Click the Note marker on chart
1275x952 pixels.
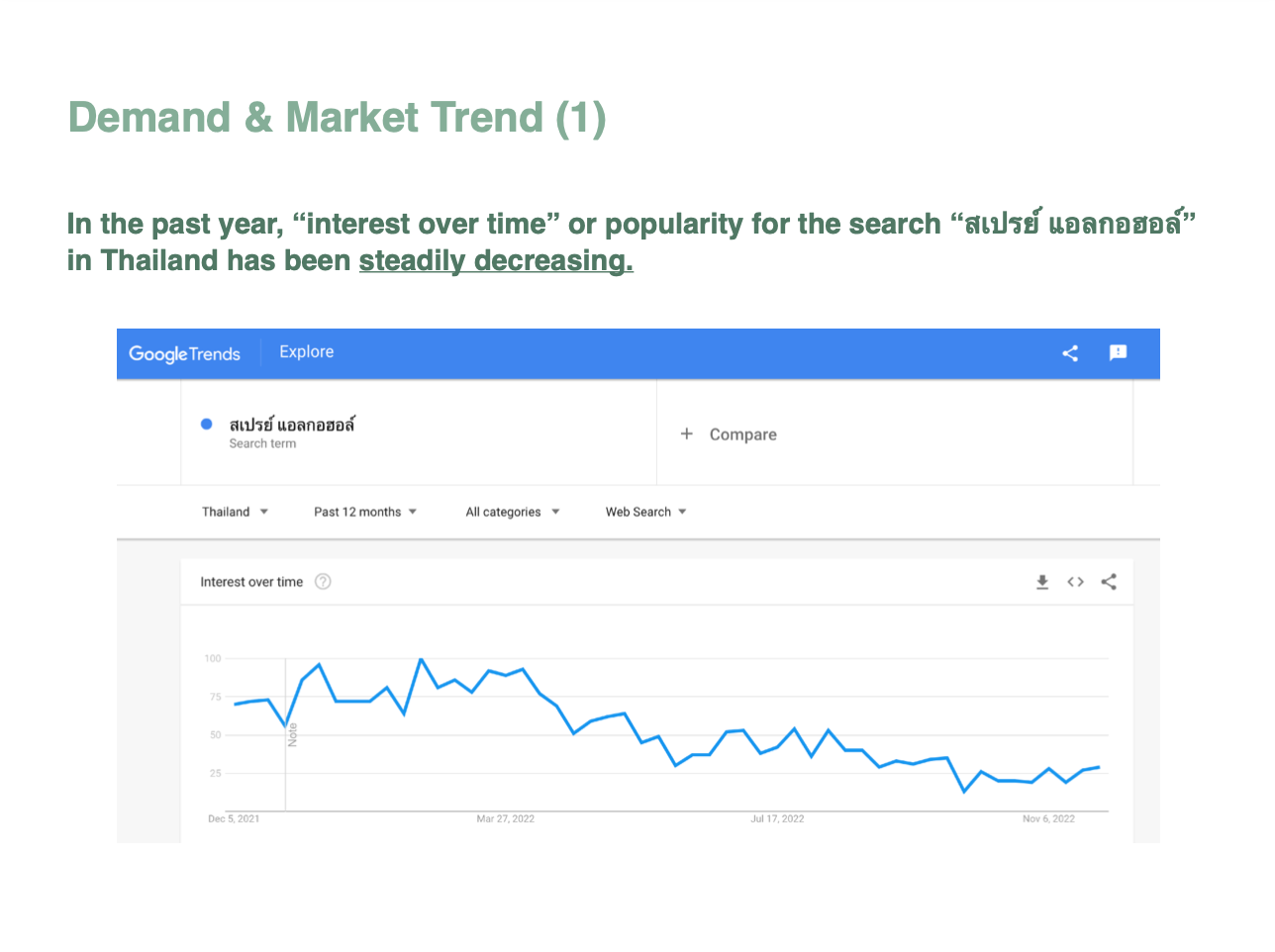tap(292, 735)
